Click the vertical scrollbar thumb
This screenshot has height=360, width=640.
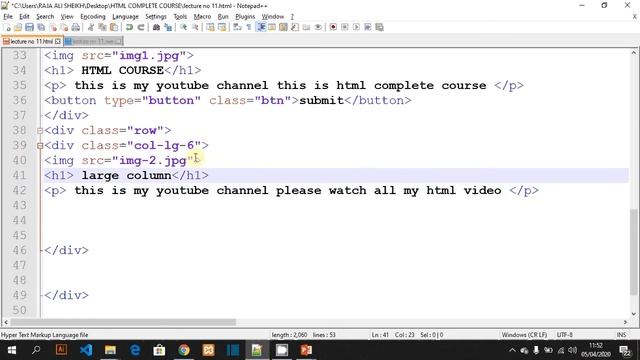633,251
